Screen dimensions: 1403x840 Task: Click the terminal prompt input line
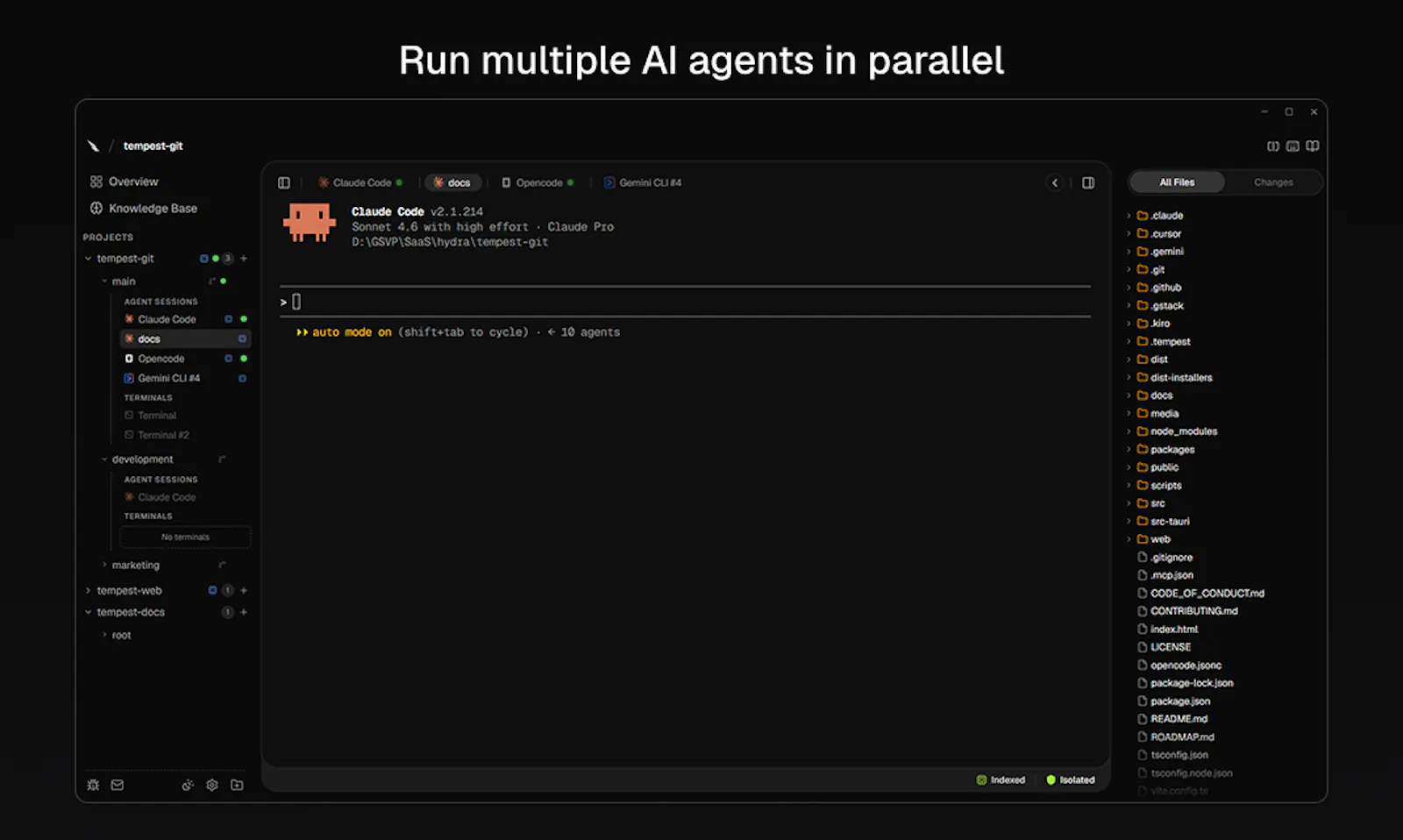click(x=686, y=302)
